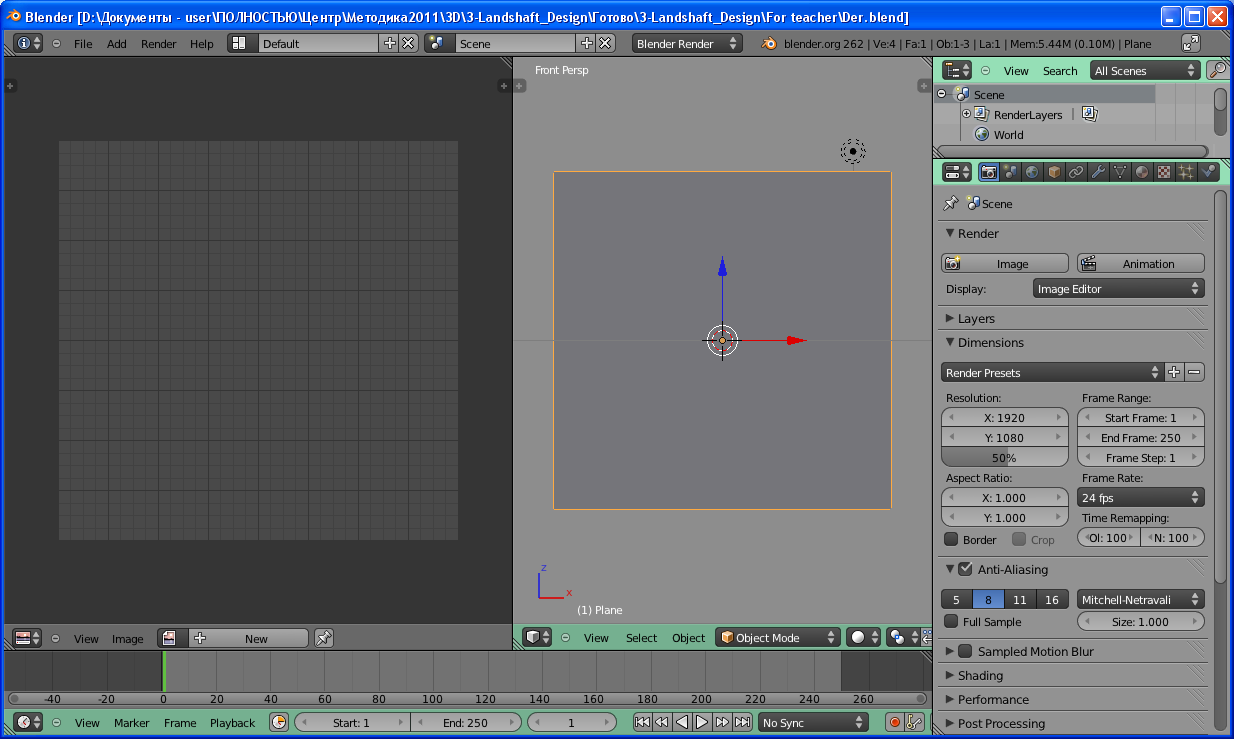The image size is (1234, 739).
Task: Open the Display Image Editor dropdown
Action: pyautogui.click(x=1119, y=288)
